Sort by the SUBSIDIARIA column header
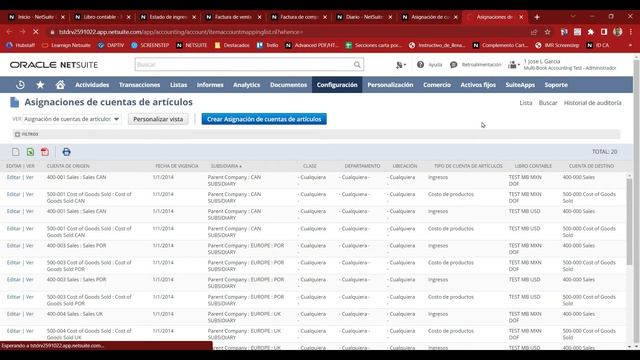The height and width of the screenshot is (360, 640). [x=226, y=166]
